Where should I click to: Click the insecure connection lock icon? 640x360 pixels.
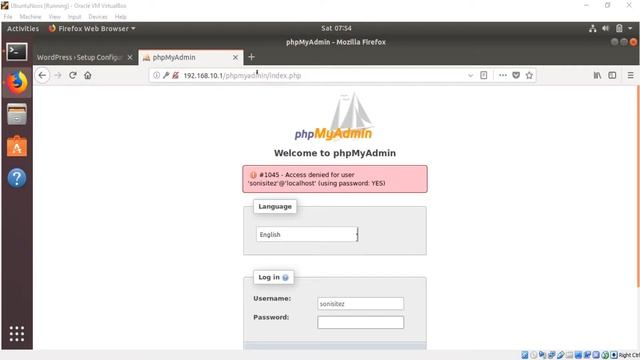[x=176, y=76]
